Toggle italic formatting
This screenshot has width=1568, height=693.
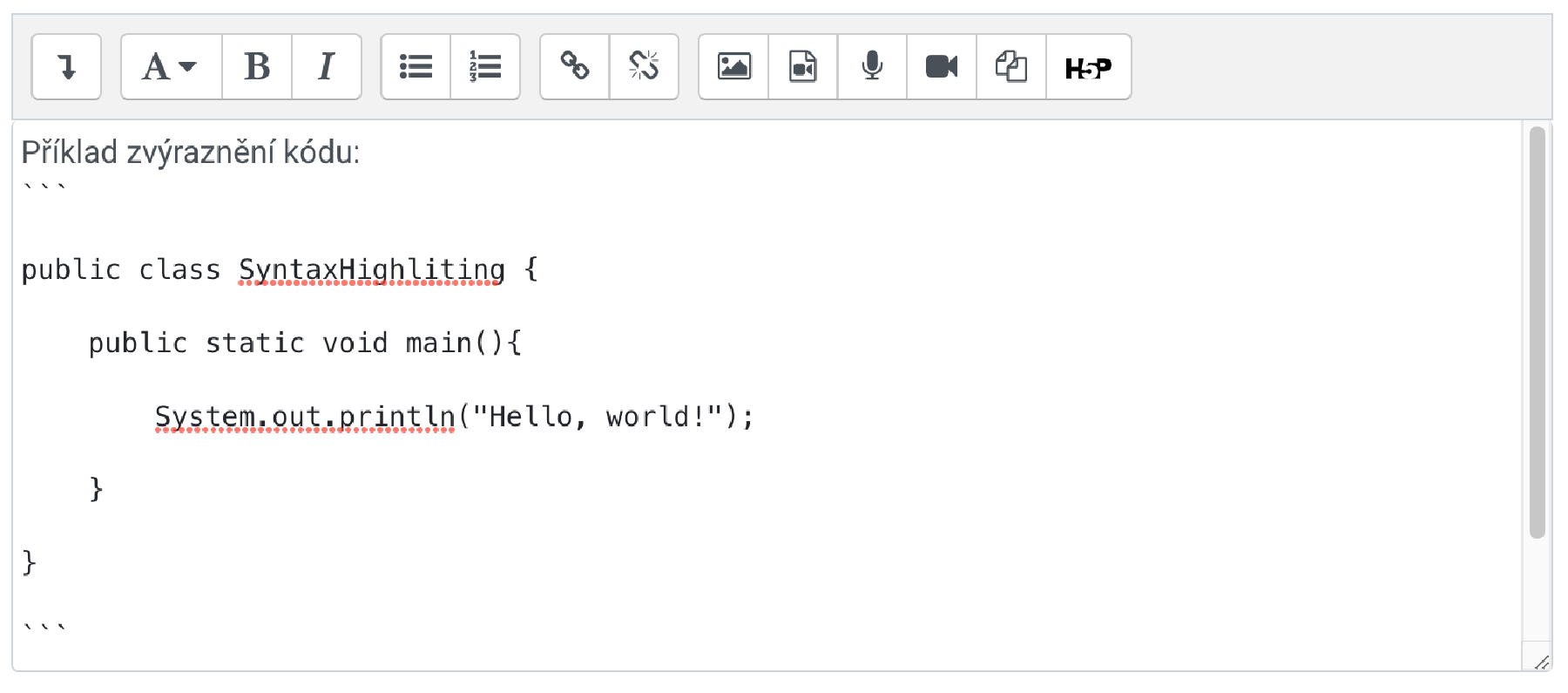tap(327, 67)
